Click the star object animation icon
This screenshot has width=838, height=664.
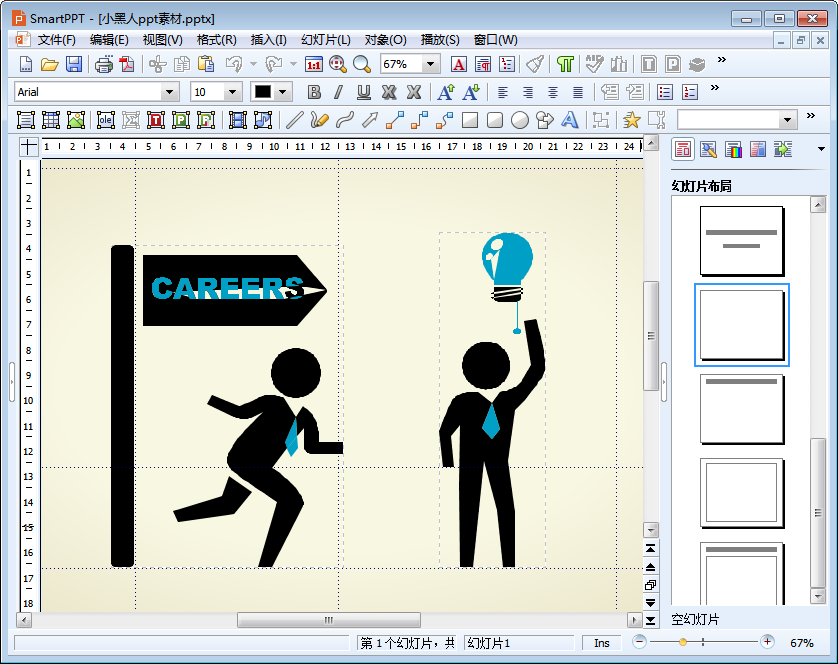point(631,120)
